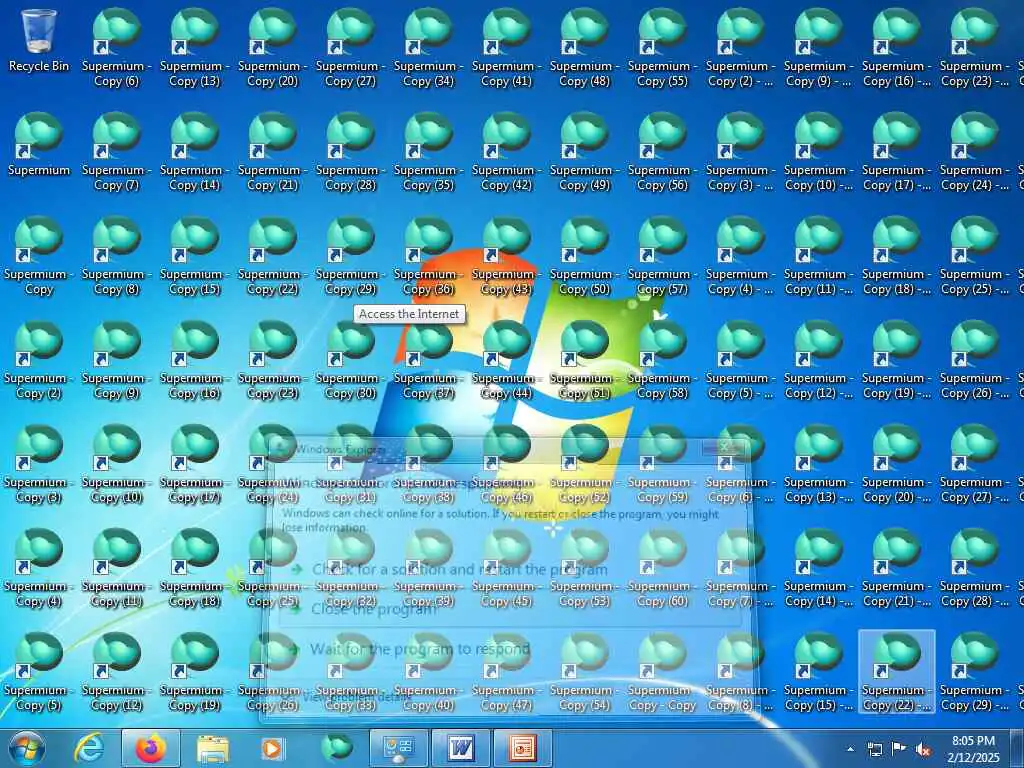Screen dimensions: 1024x768
Task: Select the Supermium - Copy (41) shortcut
Action: pyautogui.click(x=507, y=47)
